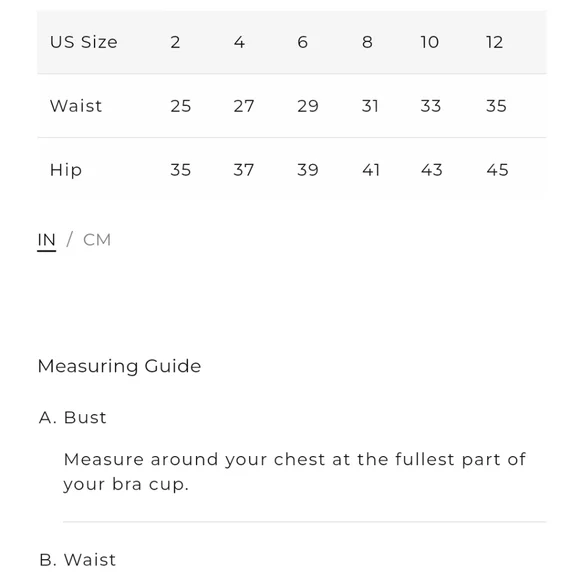The image size is (580, 579).
Task: Click the US Size header label
Action: tap(84, 42)
